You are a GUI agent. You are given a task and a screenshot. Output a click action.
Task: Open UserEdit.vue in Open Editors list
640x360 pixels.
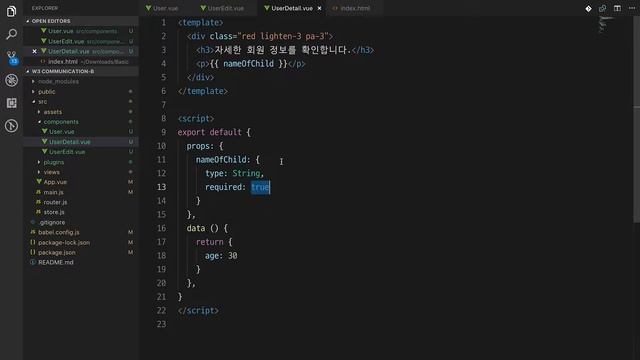81,41
